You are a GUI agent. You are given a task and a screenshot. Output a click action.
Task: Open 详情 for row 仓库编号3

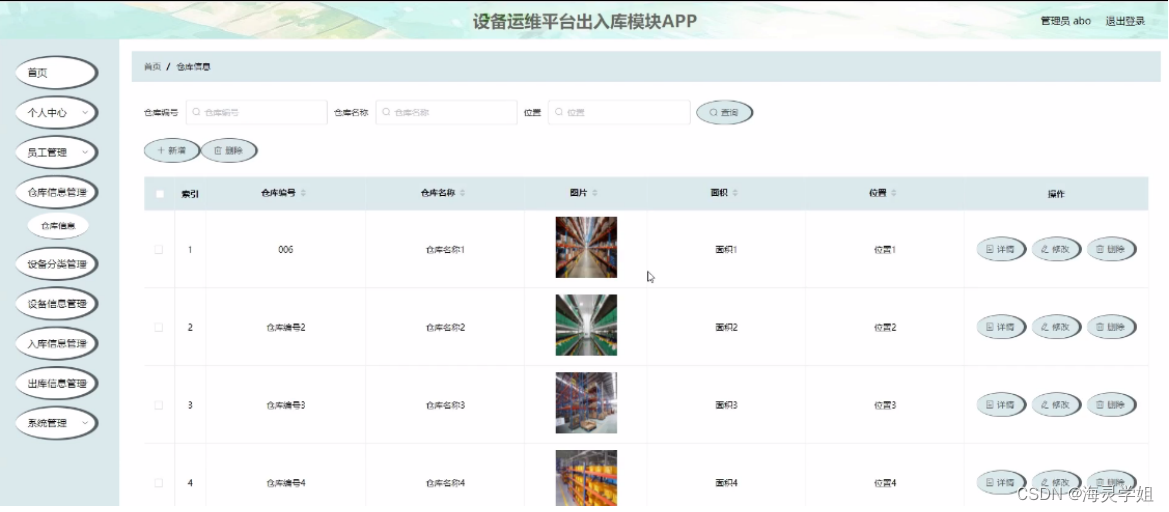[x=1001, y=405]
